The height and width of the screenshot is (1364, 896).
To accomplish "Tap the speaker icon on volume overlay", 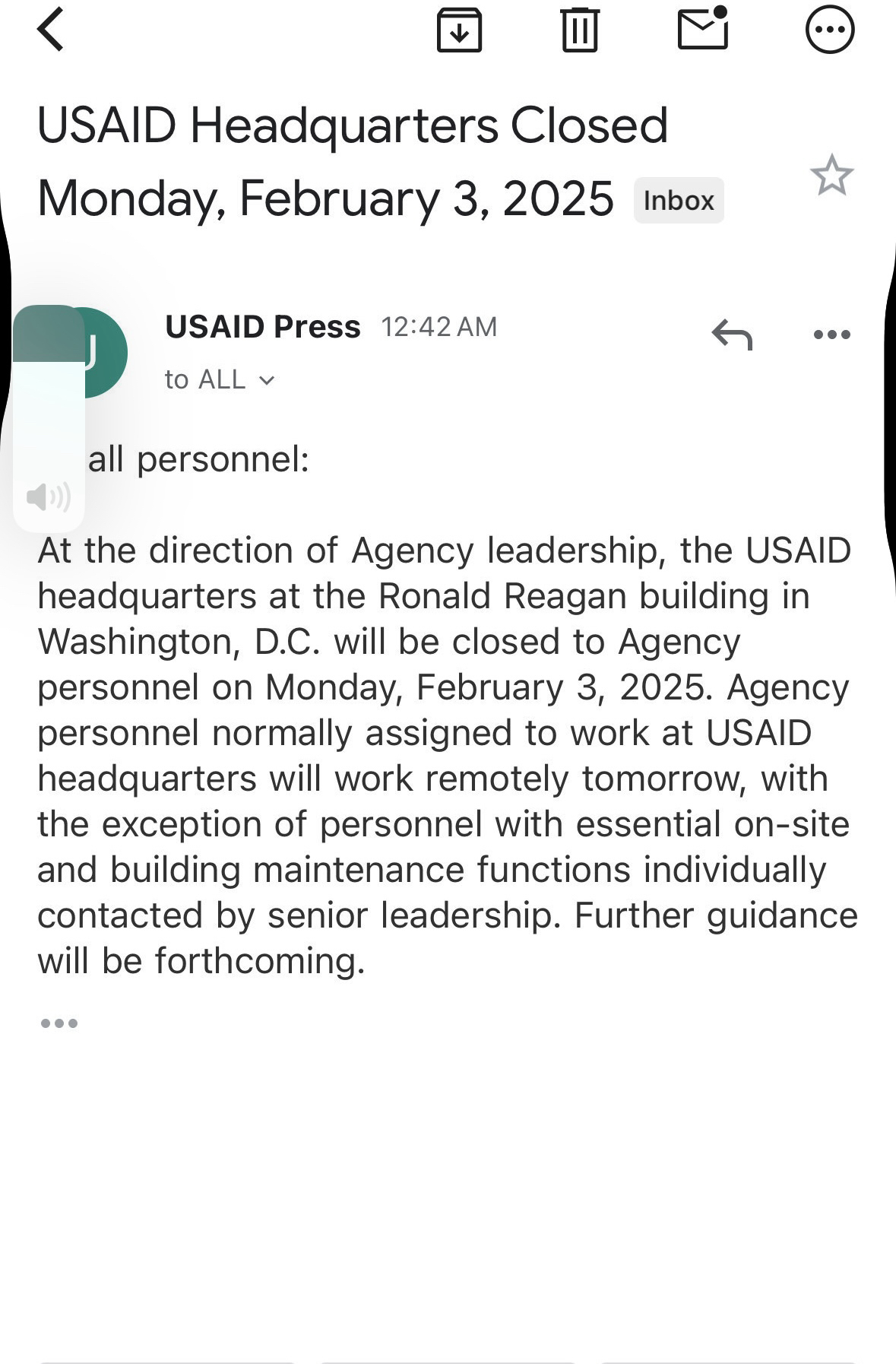I will pos(49,497).
